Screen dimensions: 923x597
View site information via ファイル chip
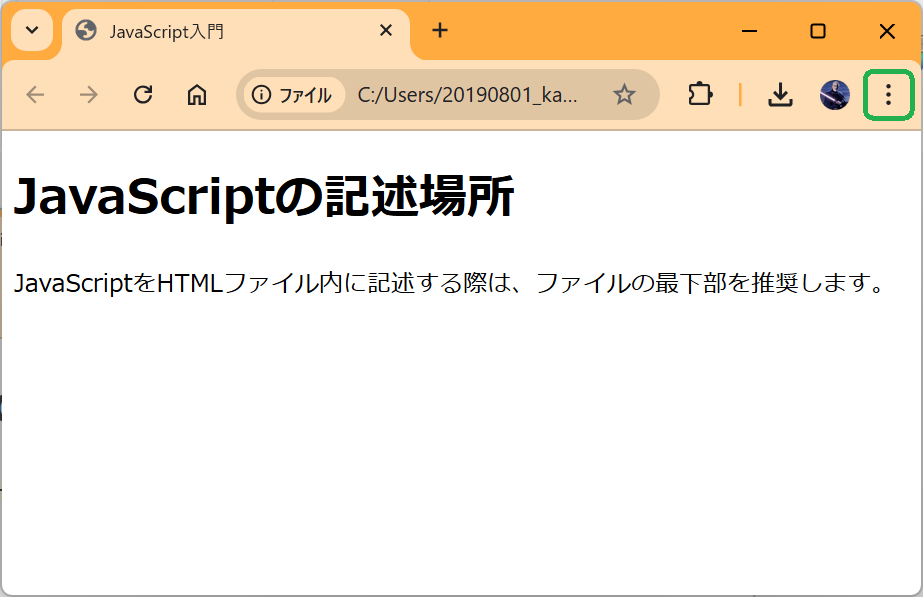292,95
